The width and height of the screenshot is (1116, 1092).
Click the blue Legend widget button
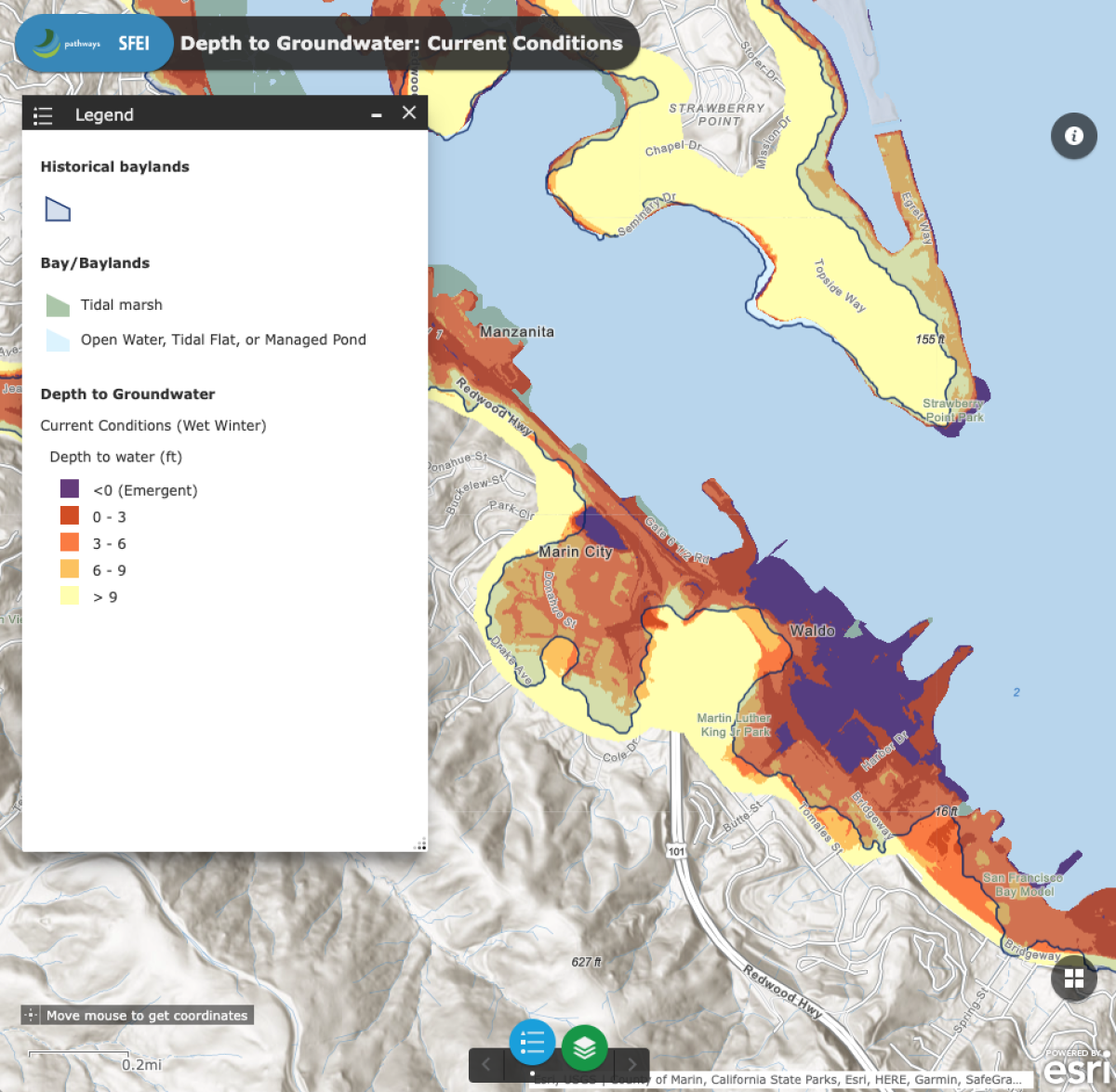[532, 1043]
